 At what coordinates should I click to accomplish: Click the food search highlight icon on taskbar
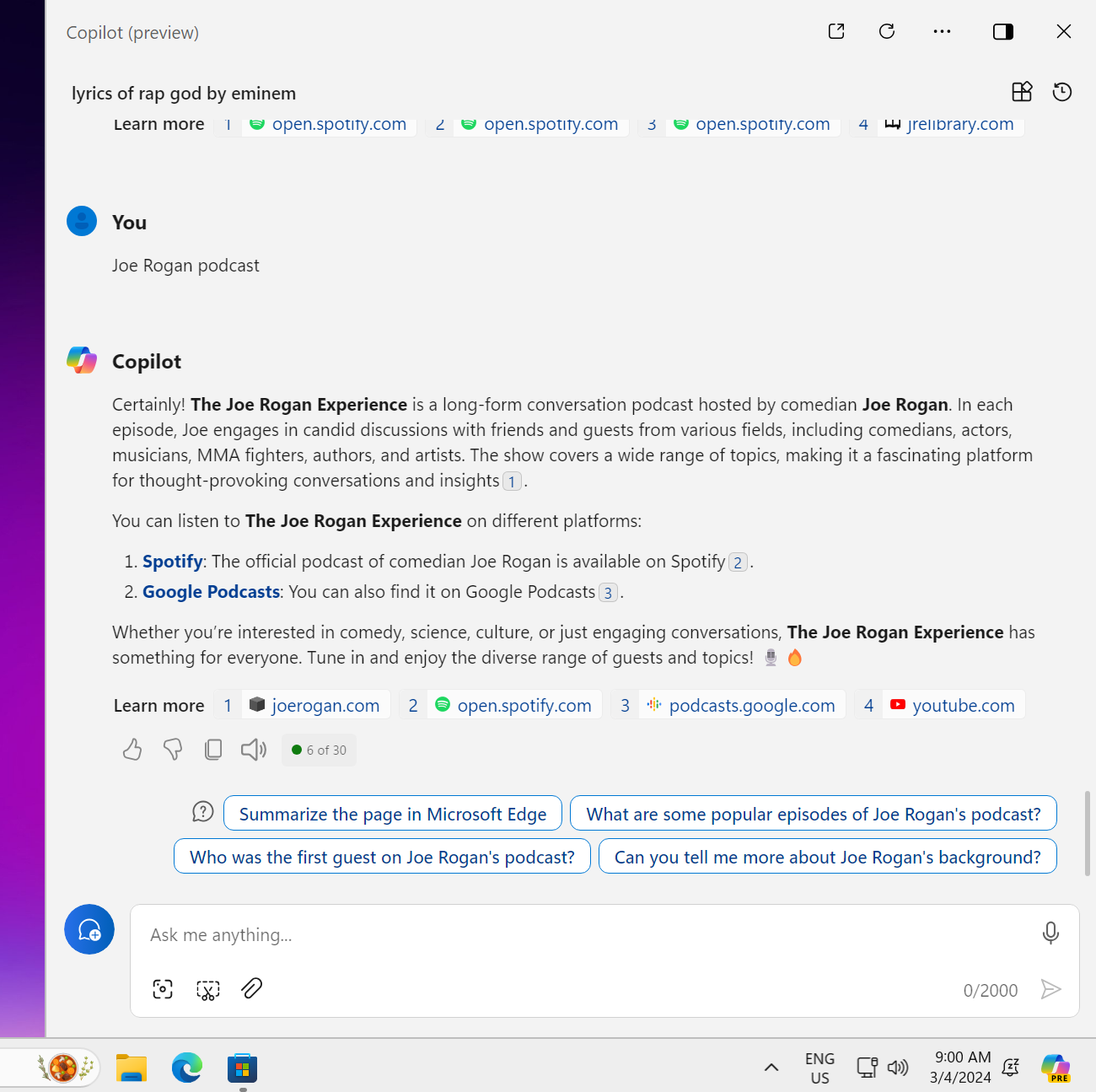pos(65,1068)
